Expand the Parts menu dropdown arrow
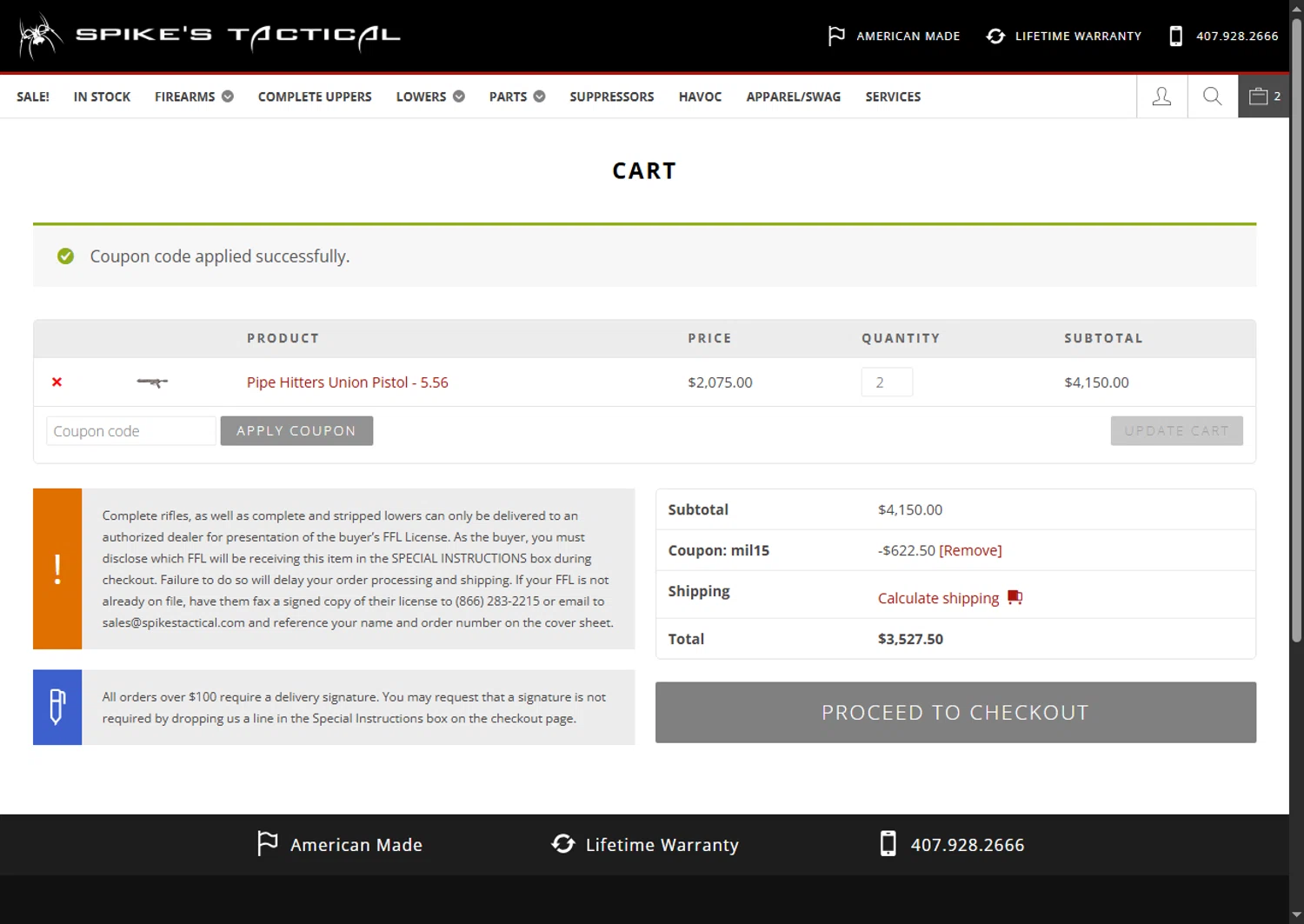1304x924 pixels. [x=539, y=96]
